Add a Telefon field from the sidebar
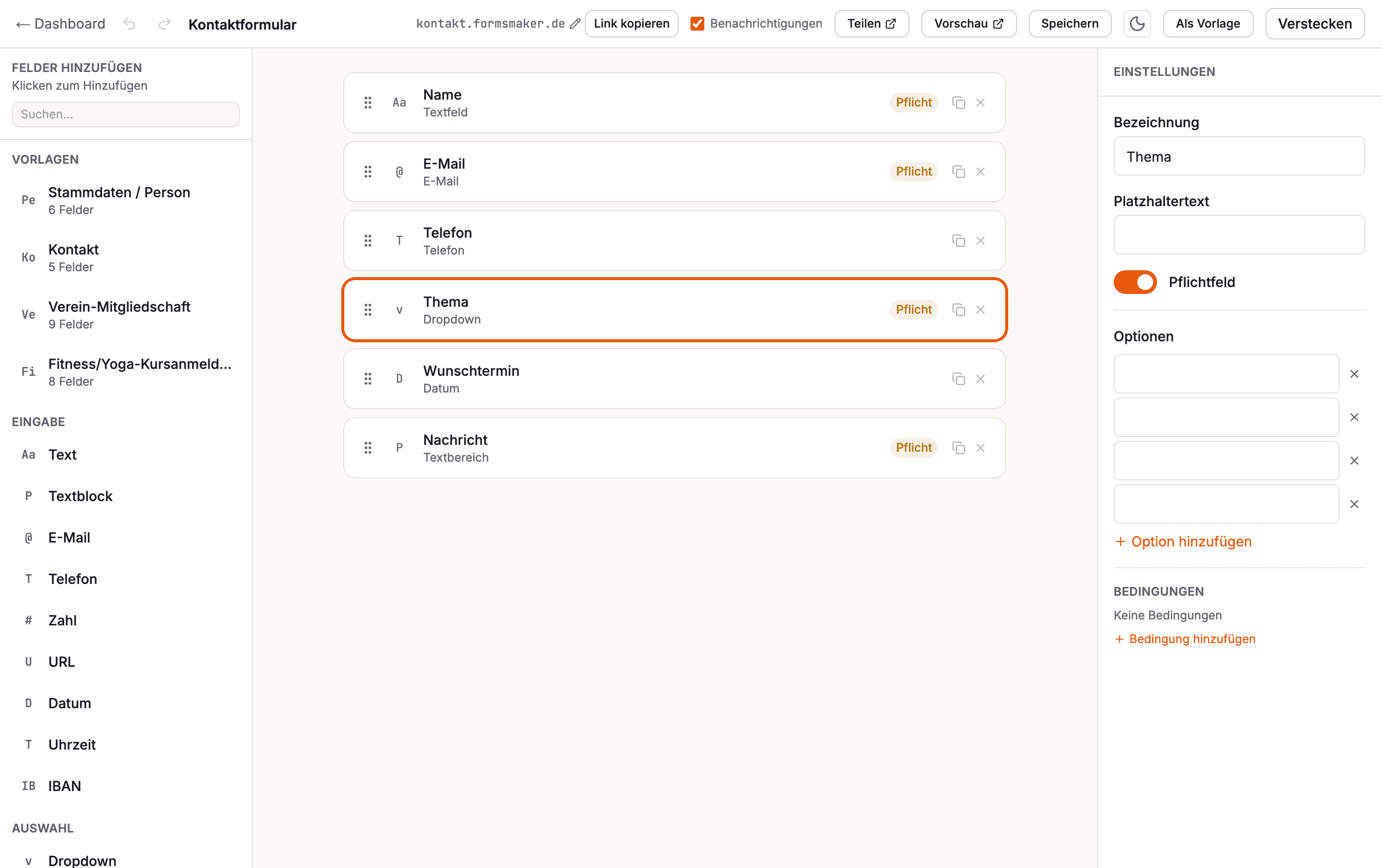Viewport: 1381px width, 868px height. [x=126, y=579]
